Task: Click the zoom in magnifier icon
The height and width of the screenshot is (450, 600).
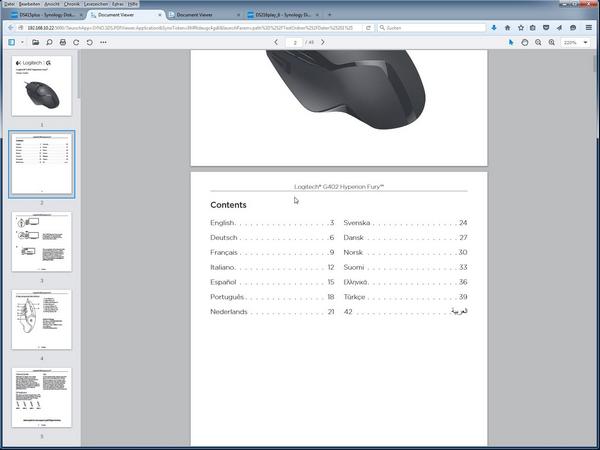Action: pos(551,42)
